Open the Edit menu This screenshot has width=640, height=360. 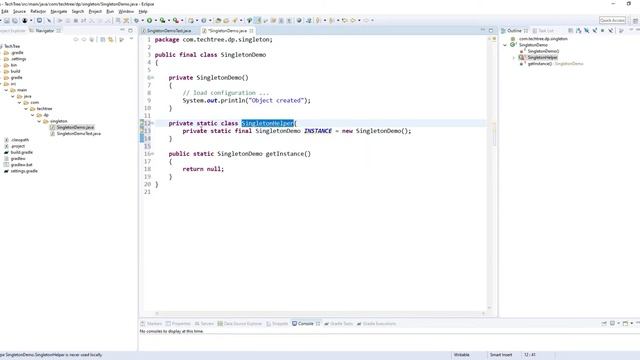4,11
